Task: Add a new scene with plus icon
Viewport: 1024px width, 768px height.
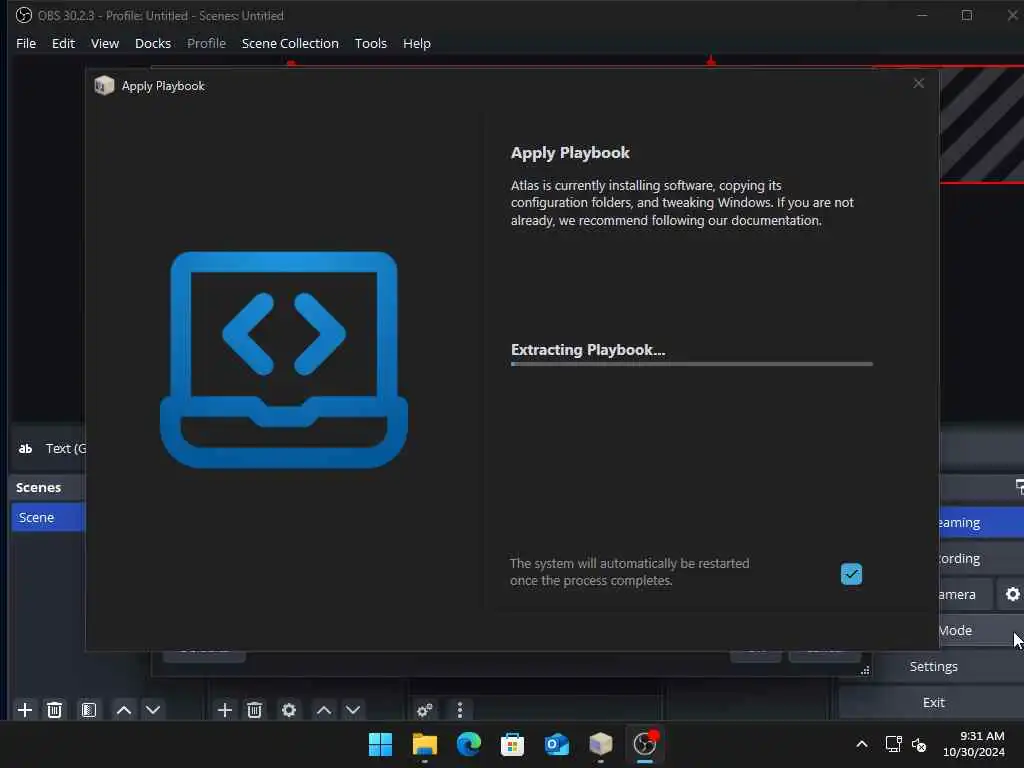Action: pyautogui.click(x=25, y=710)
